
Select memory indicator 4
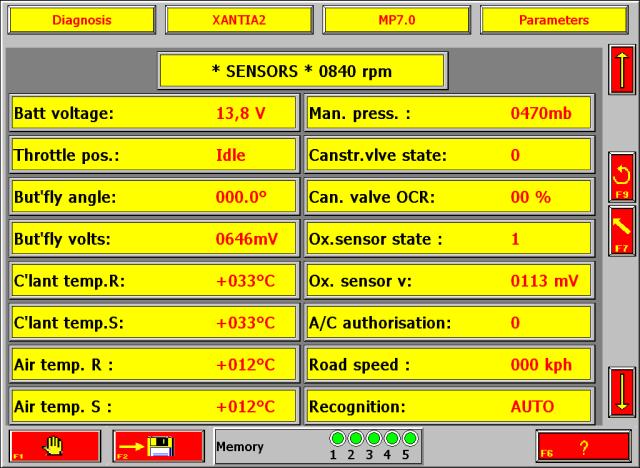(x=391, y=439)
